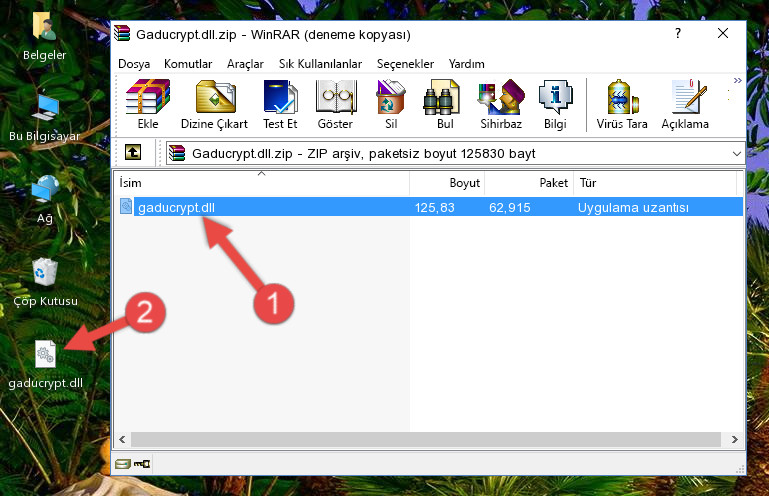The image size is (769, 496).
Task: Sort files by the İsim column header
Action: click(262, 183)
